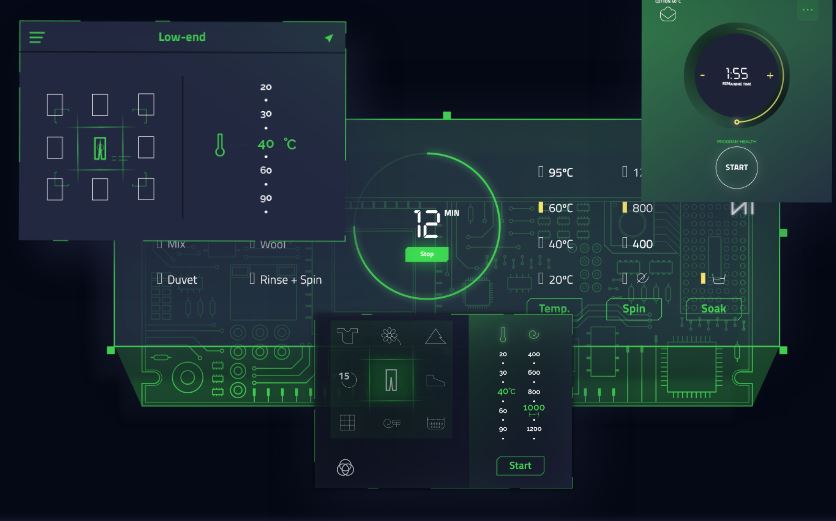836x521 pixels.
Task: Set spin speed to 1200 on scale
Action: [x=533, y=429]
